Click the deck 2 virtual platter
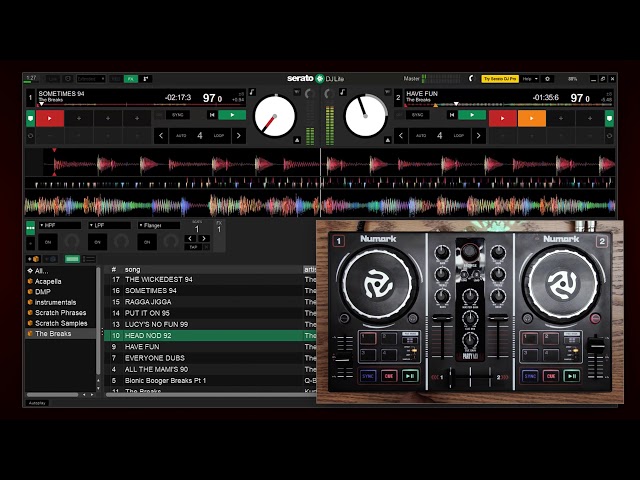 pyautogui.click(x=365, y=116)
